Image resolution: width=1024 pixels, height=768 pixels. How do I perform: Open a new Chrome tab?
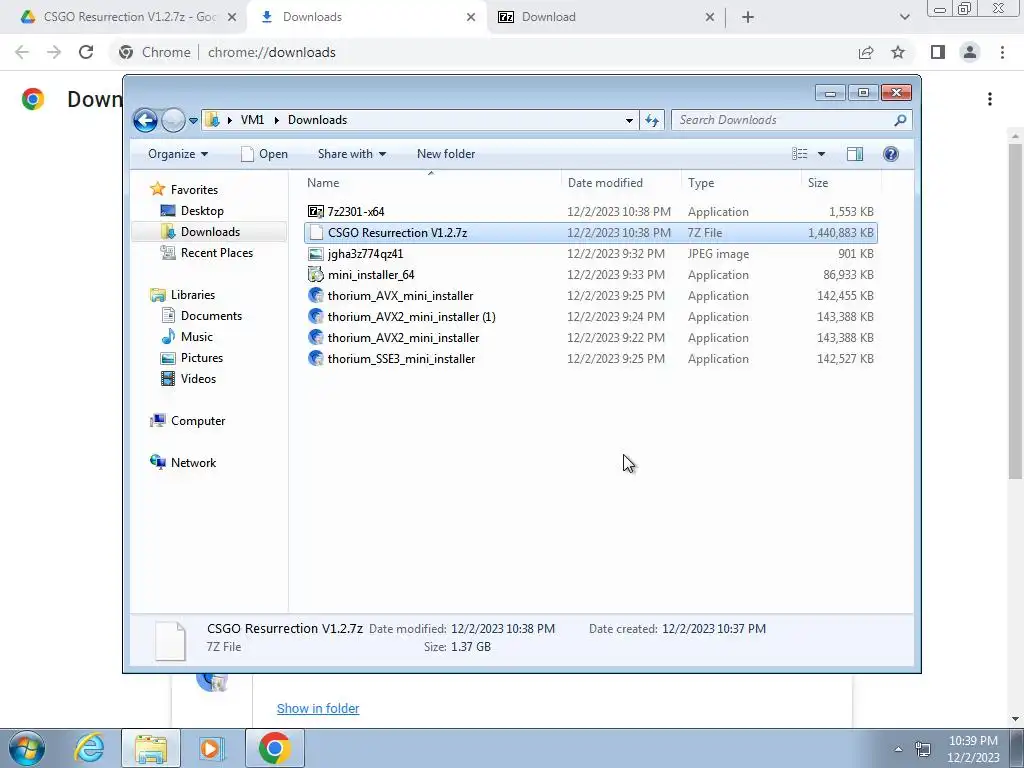click(x=748, y=17)
